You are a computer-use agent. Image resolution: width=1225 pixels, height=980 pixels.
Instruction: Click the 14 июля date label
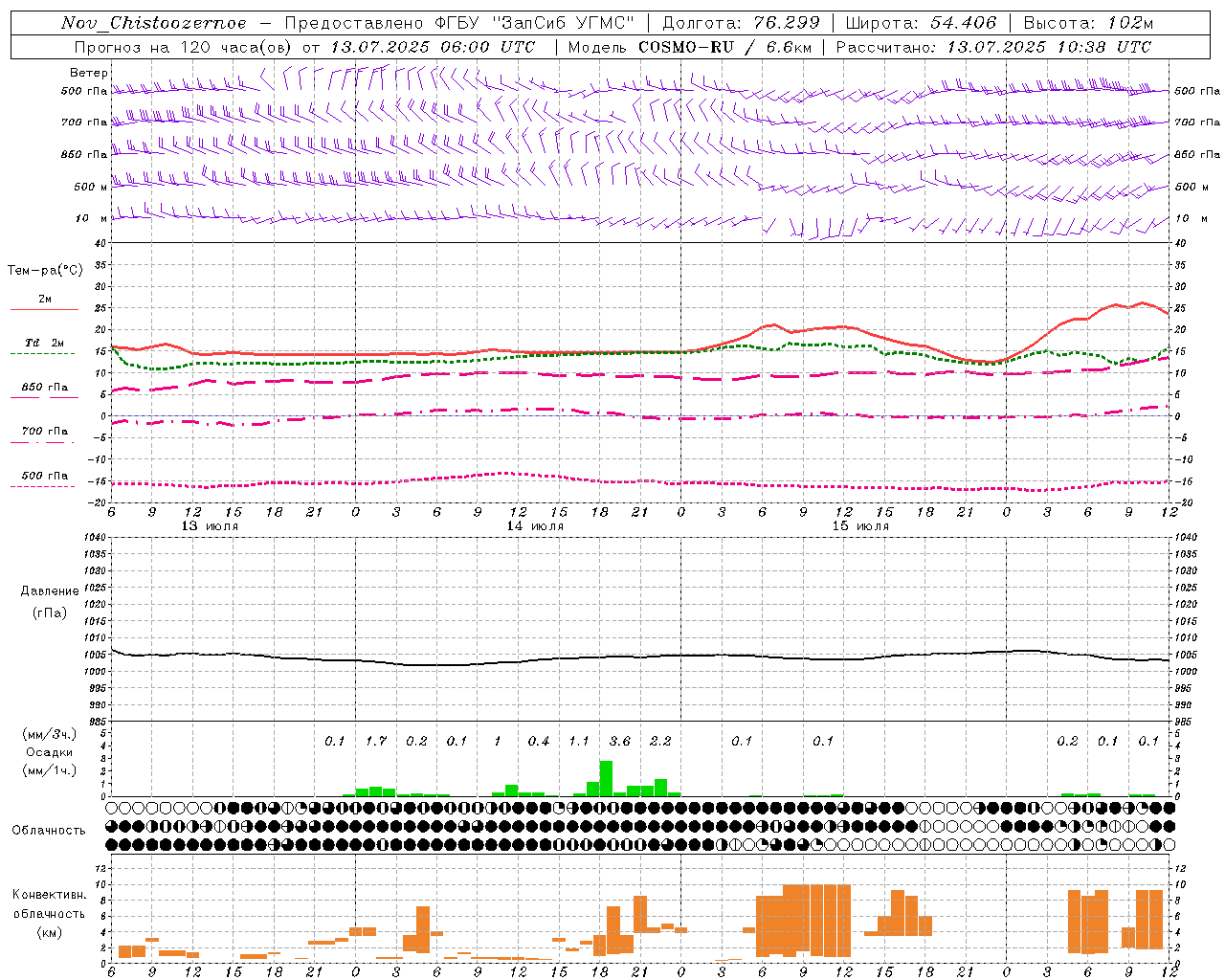(x=535, y=526)
